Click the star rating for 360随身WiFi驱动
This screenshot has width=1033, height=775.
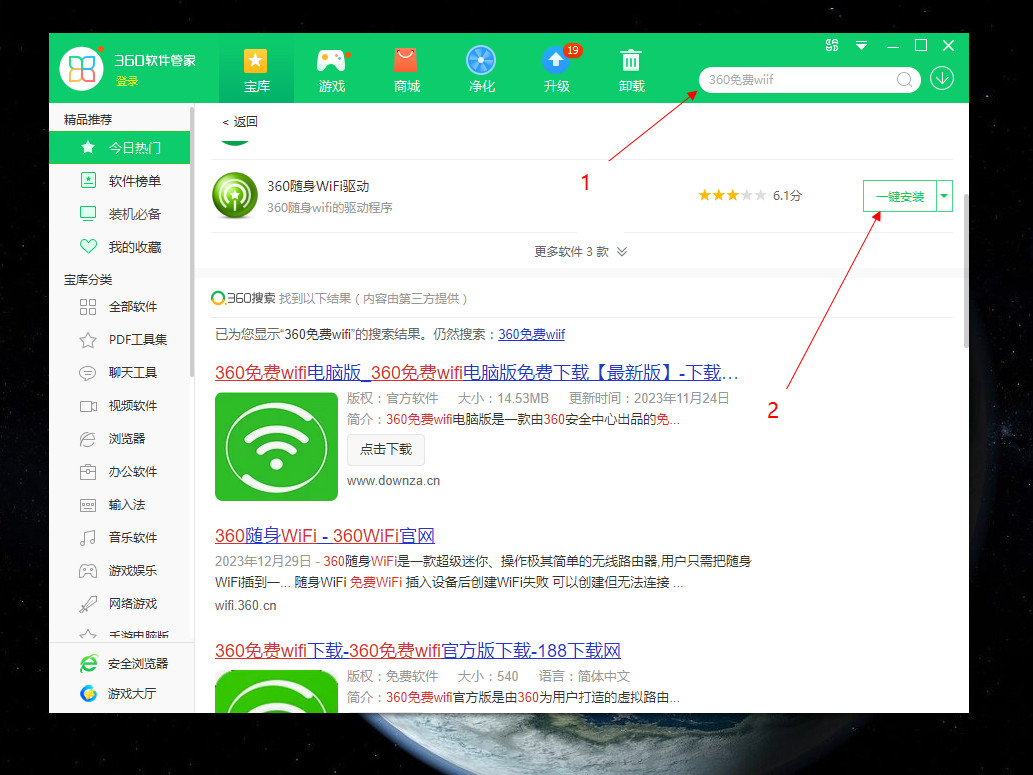(x=732, y=195)
